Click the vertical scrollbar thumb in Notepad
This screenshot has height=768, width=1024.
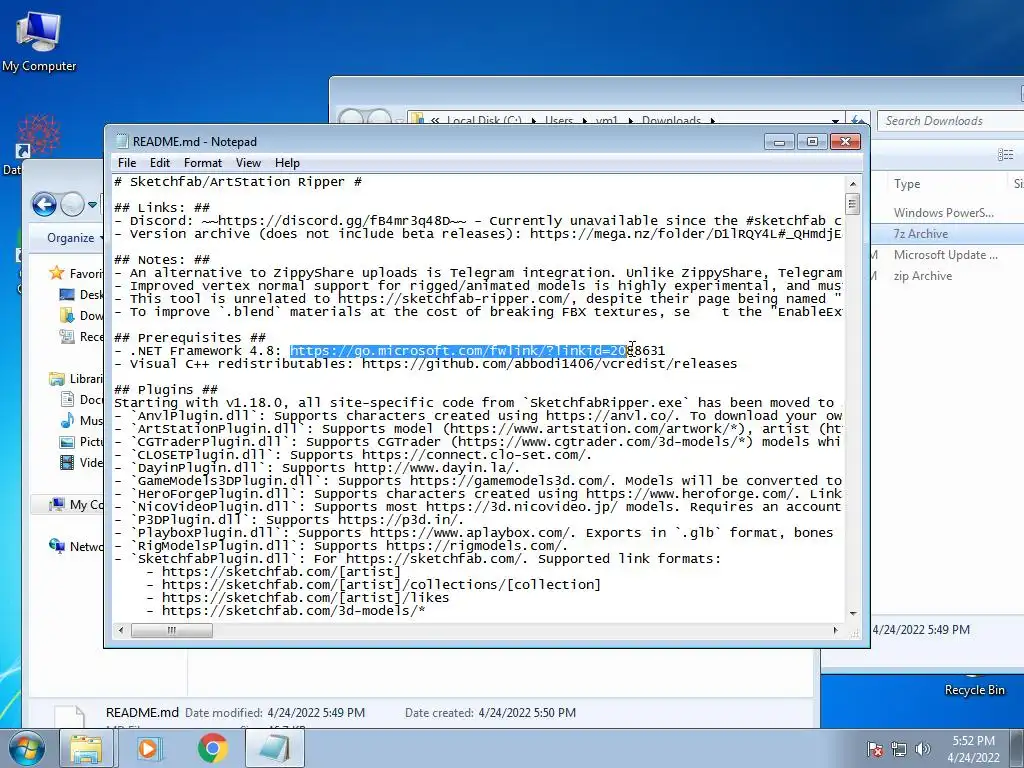[852, 204]
